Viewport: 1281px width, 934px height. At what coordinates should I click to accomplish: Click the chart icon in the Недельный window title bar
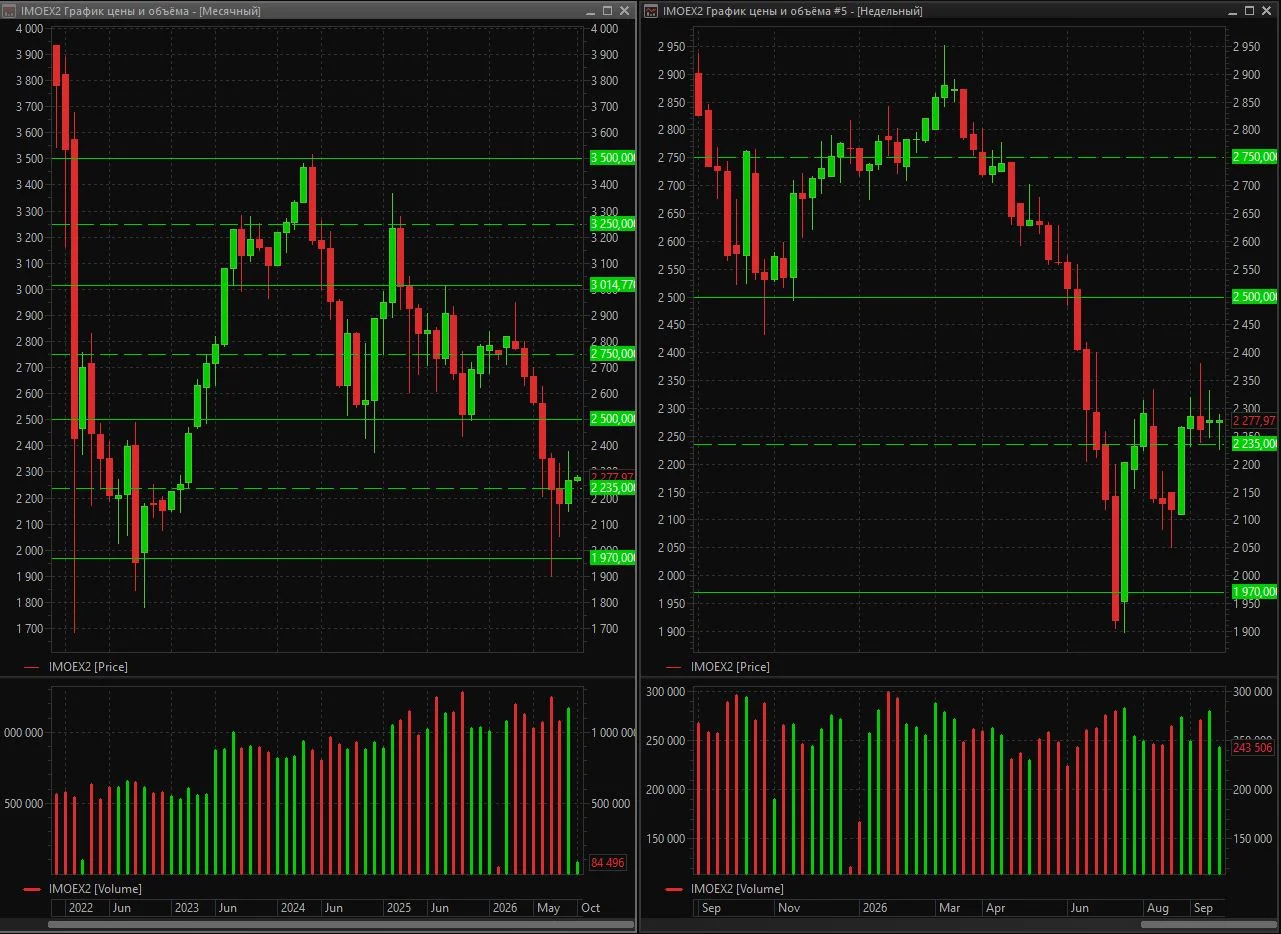651,10
